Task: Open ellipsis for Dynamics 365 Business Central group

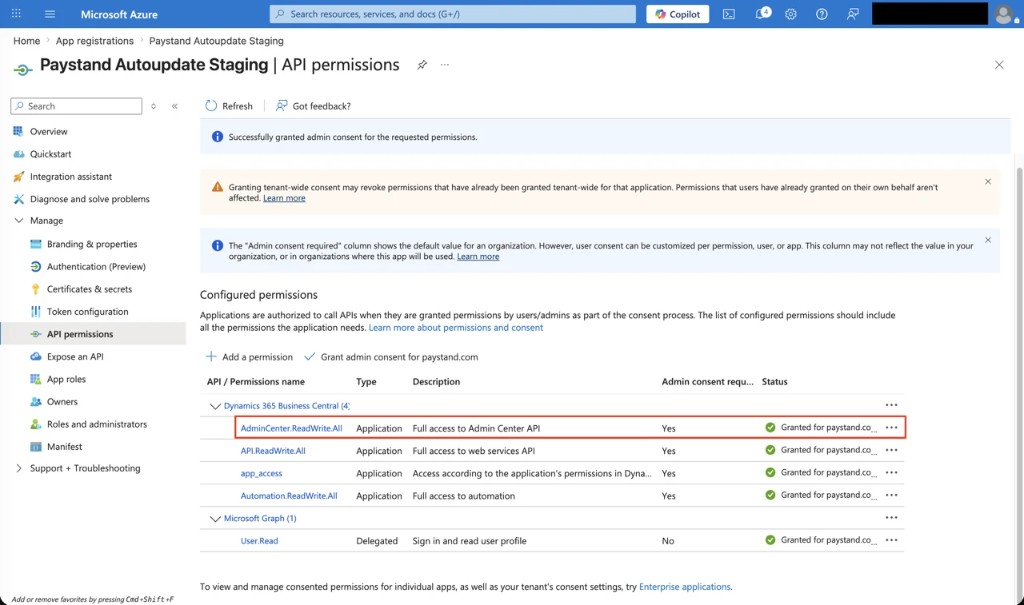Action: click(x=891, y=405)
